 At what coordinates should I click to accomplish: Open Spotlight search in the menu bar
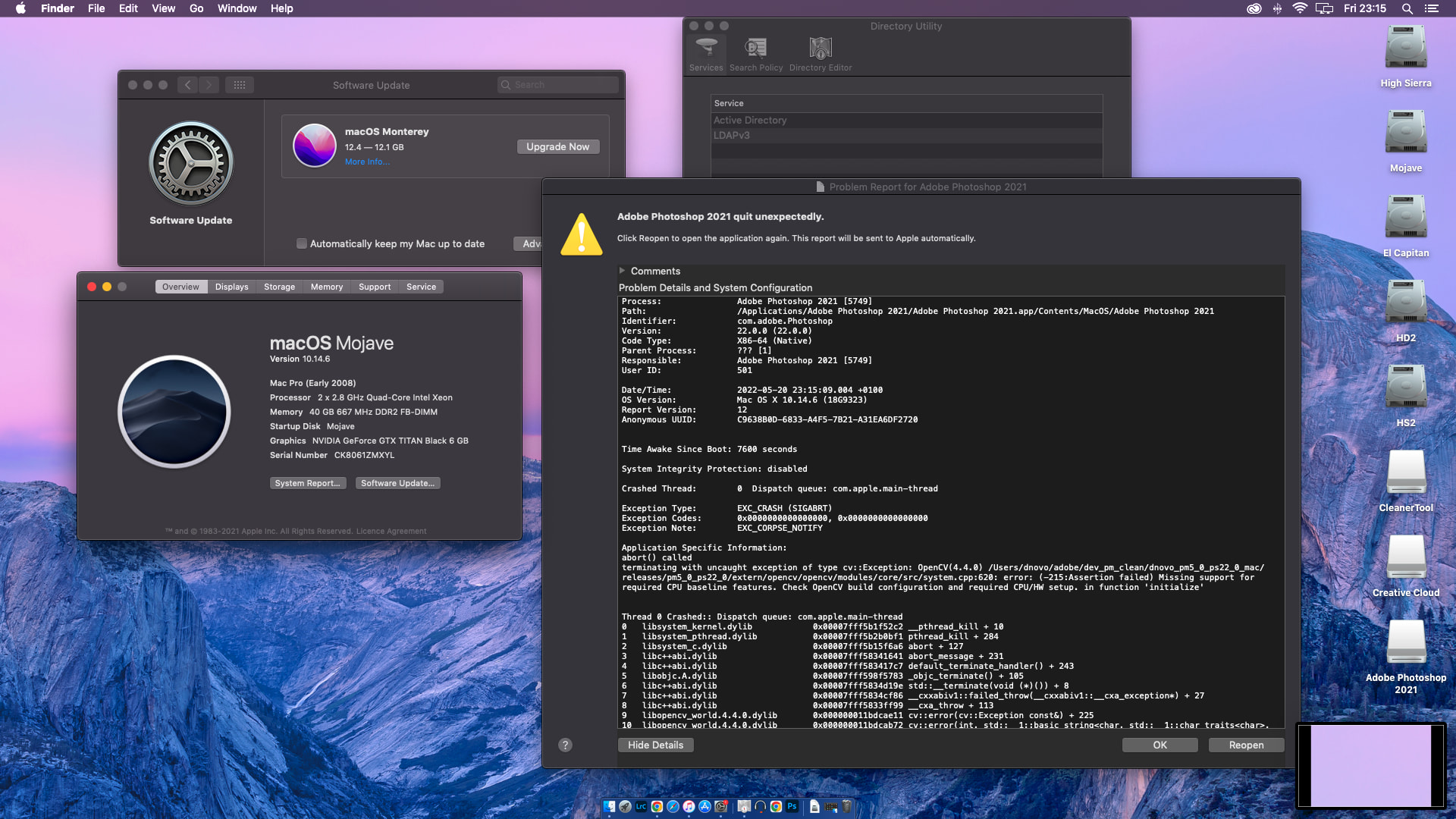(x=1407, y=8)
